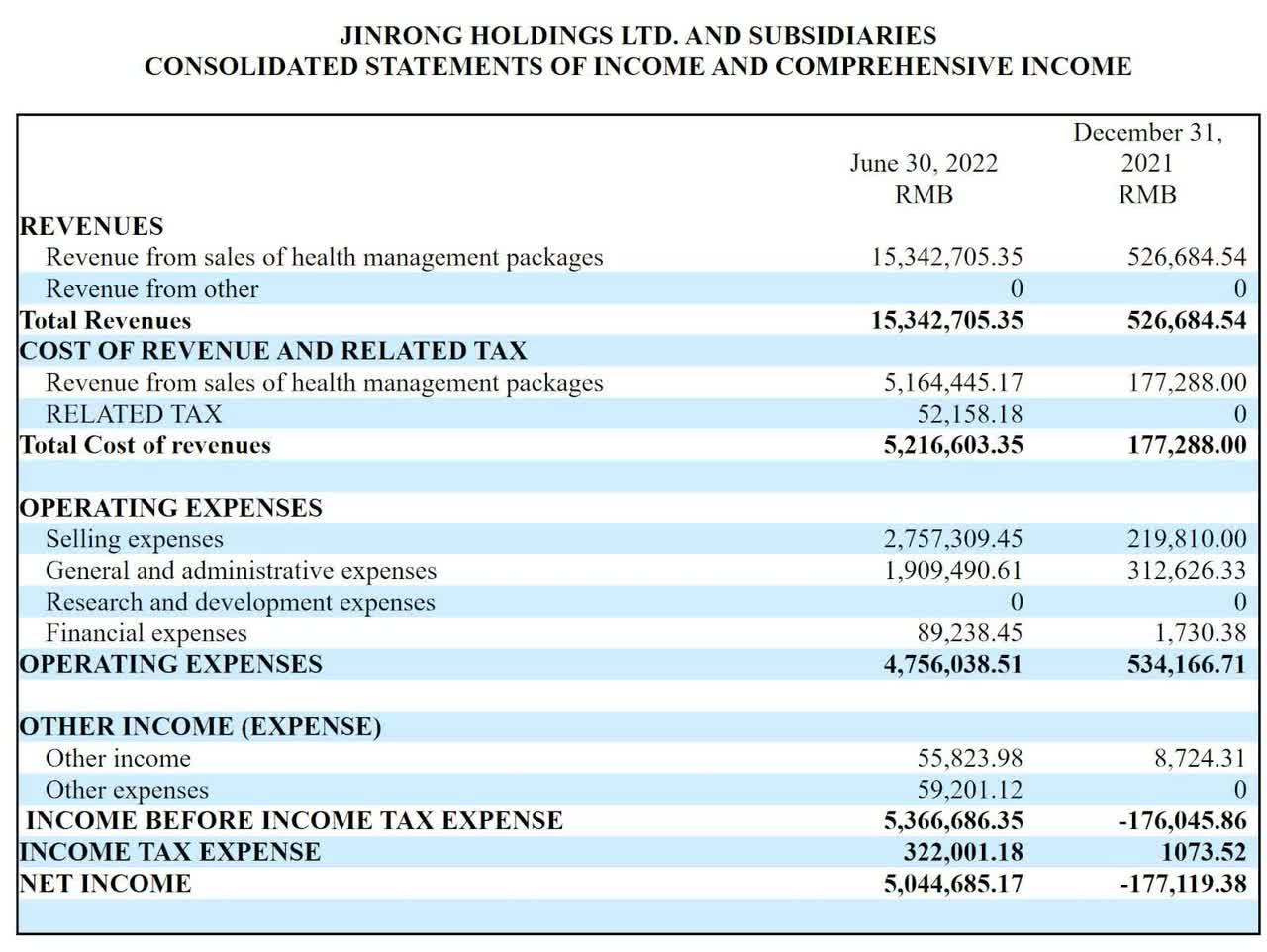1267x952 pixels.
Task: Click the value 55,823.98
Action: point(969,759)
